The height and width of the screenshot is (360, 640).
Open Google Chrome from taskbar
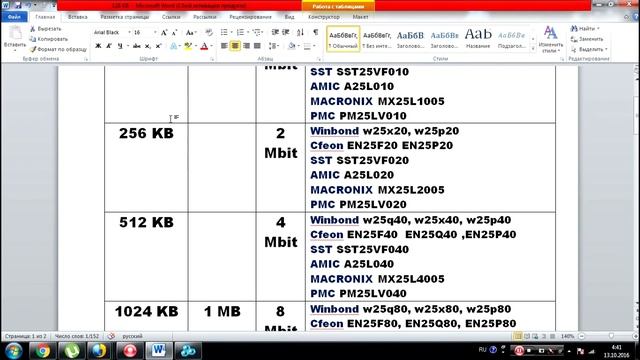point(42,351)
